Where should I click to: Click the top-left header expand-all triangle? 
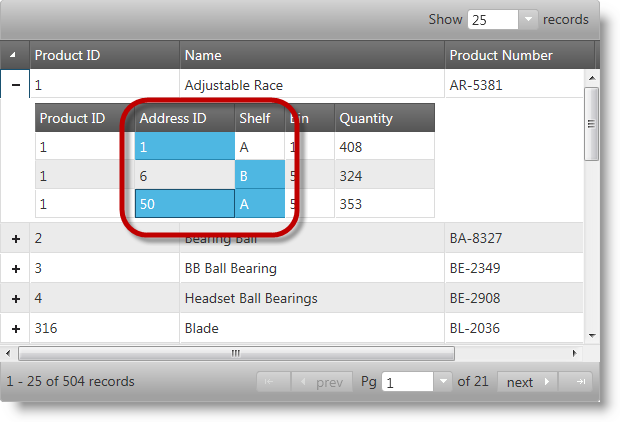[x=15, y=55]
